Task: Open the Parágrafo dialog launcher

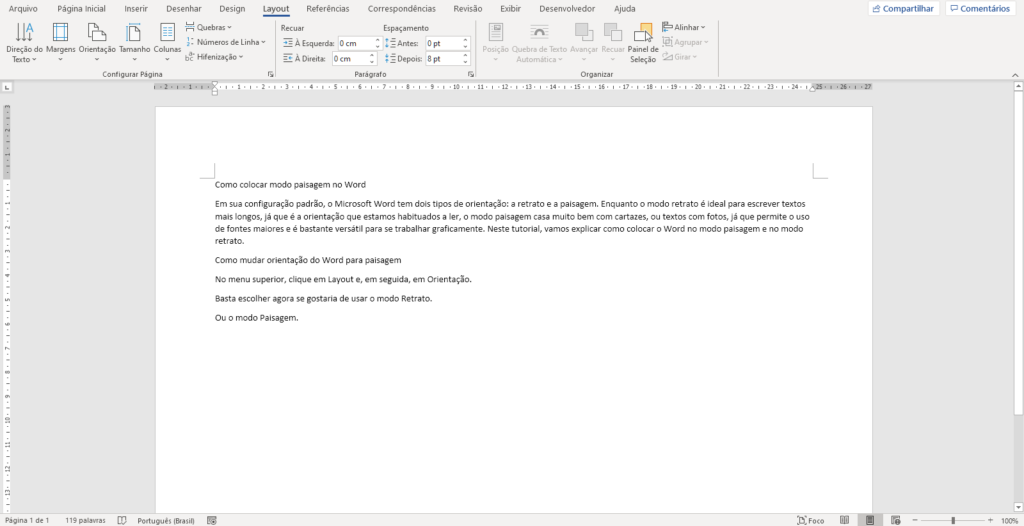Action: (471, 75)
